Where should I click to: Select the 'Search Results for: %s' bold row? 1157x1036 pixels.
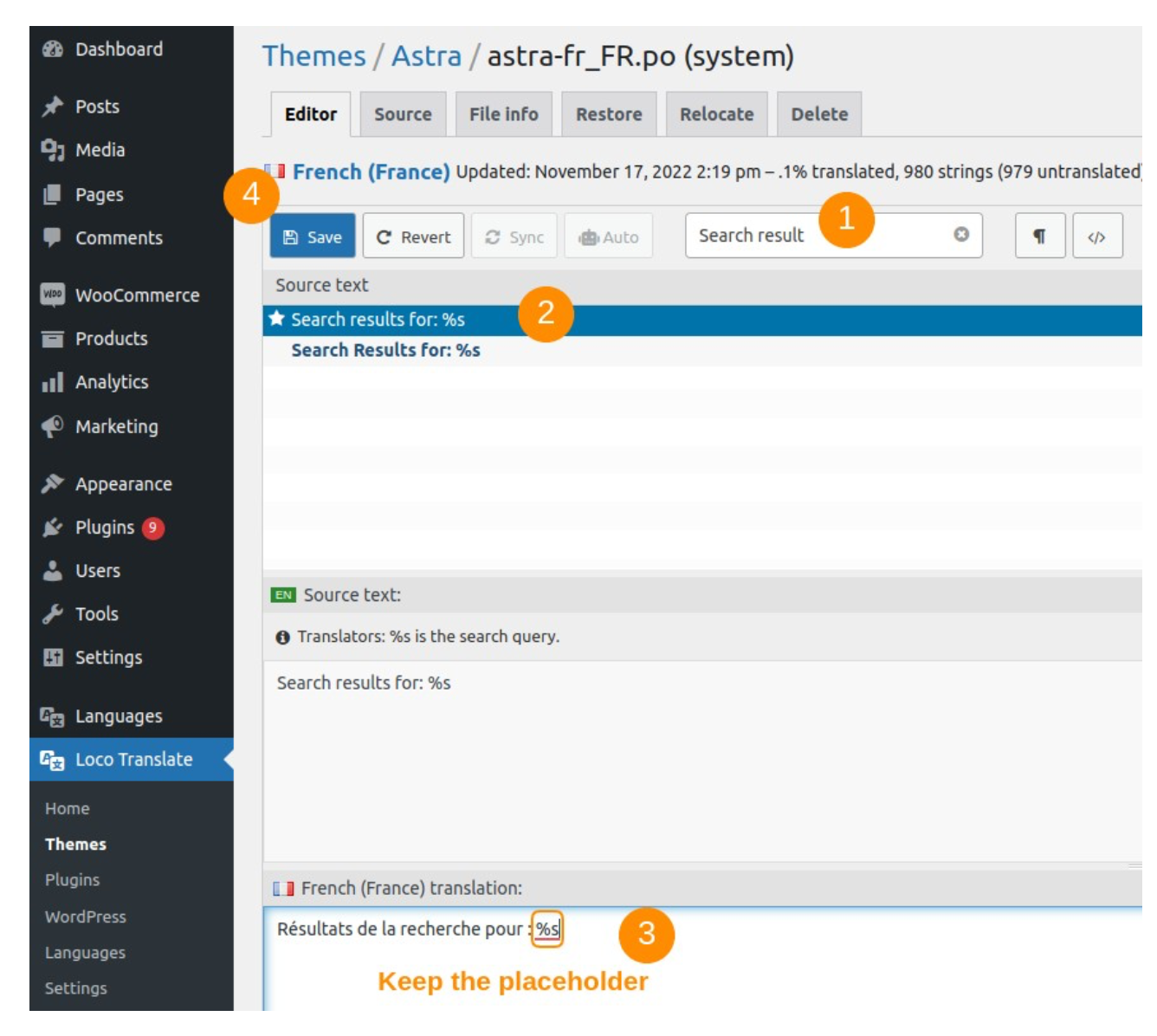coord(702,350)
